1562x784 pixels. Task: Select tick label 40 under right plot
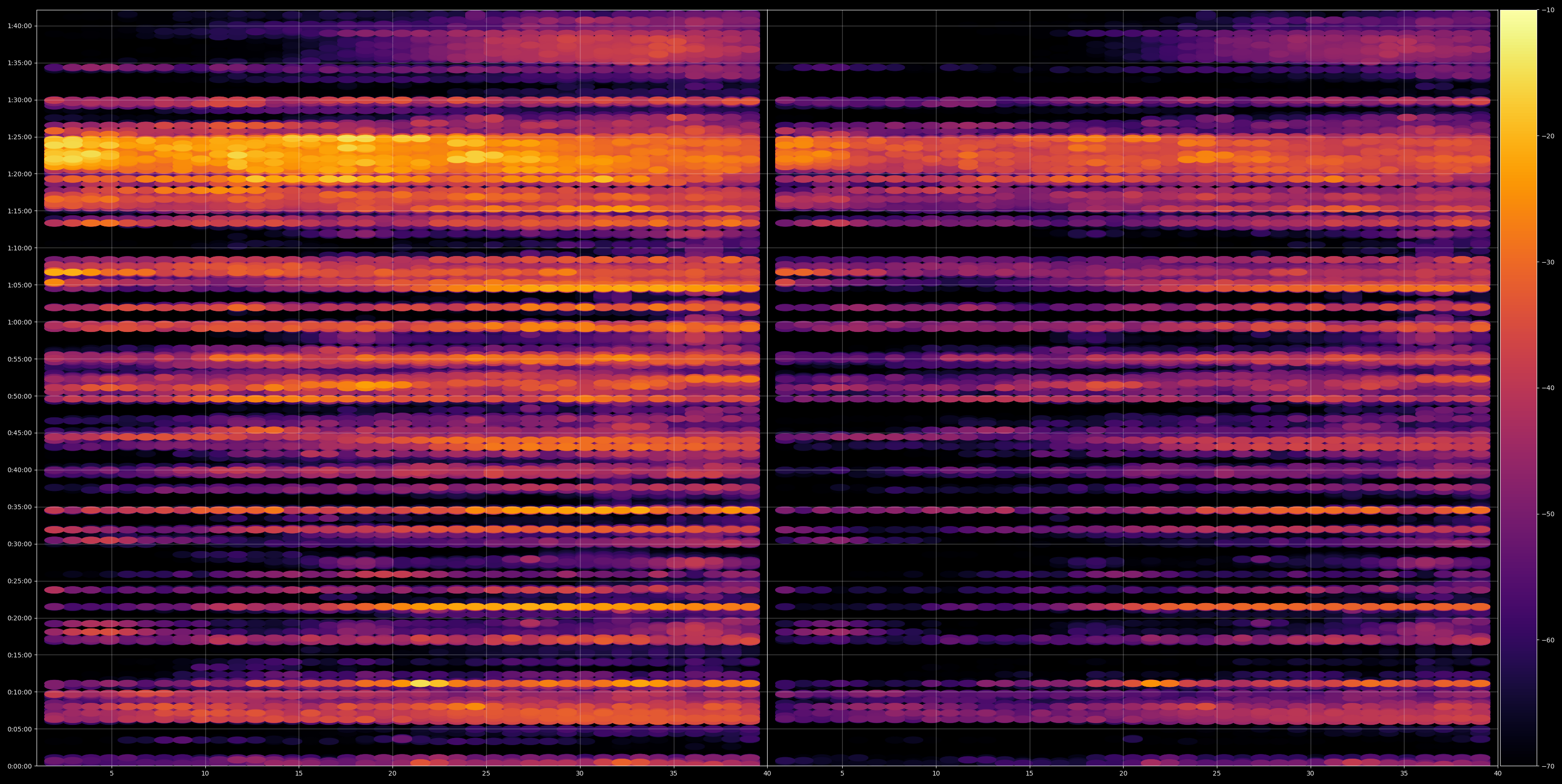click(1498, 774)
